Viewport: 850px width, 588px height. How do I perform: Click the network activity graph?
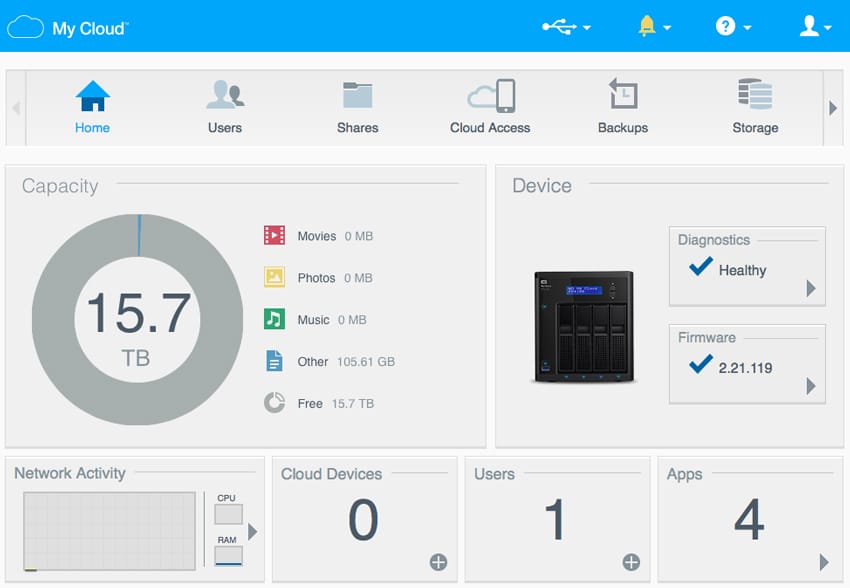click(110, 531)
